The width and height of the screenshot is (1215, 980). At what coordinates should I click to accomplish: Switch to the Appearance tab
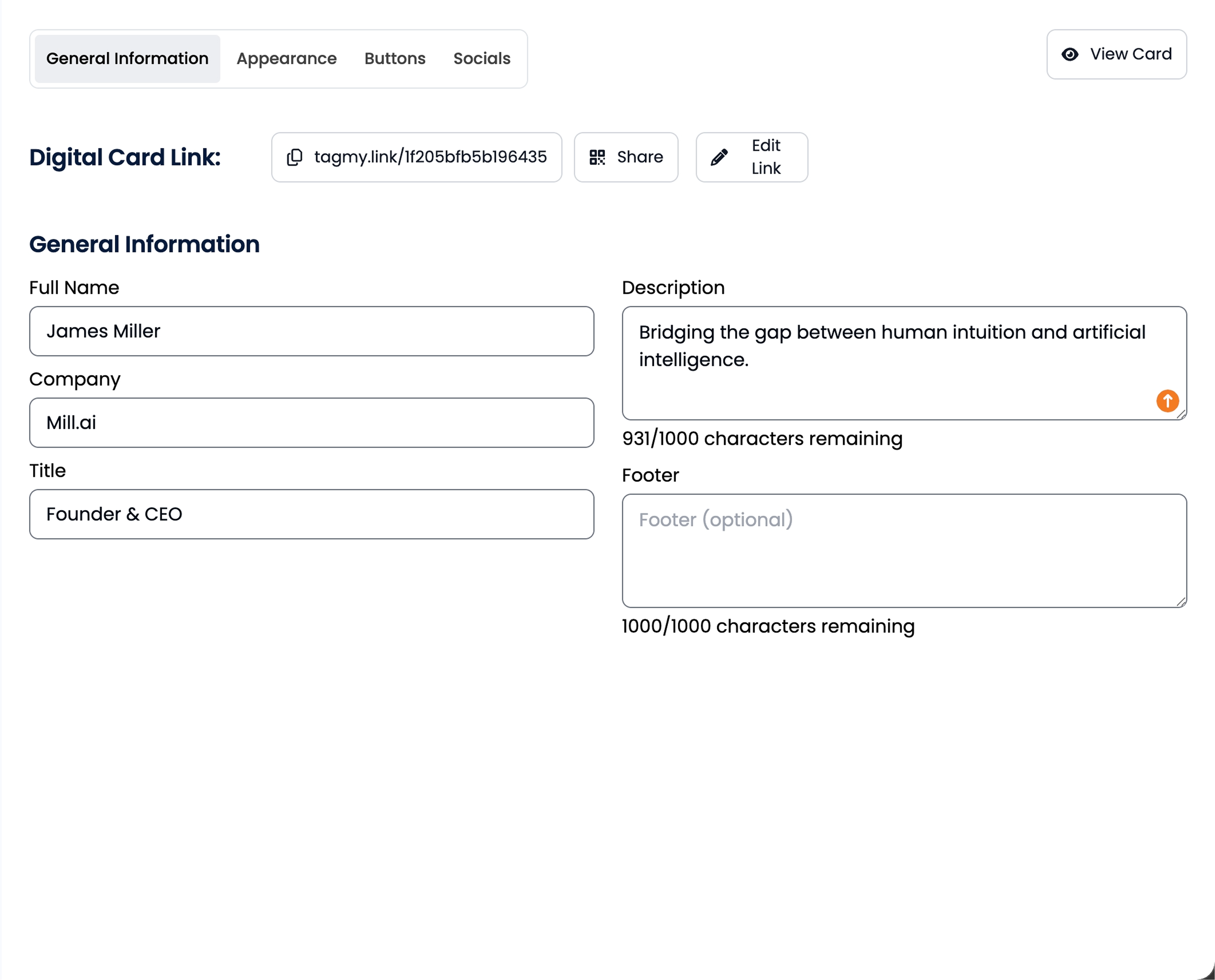tap(286, 58)
